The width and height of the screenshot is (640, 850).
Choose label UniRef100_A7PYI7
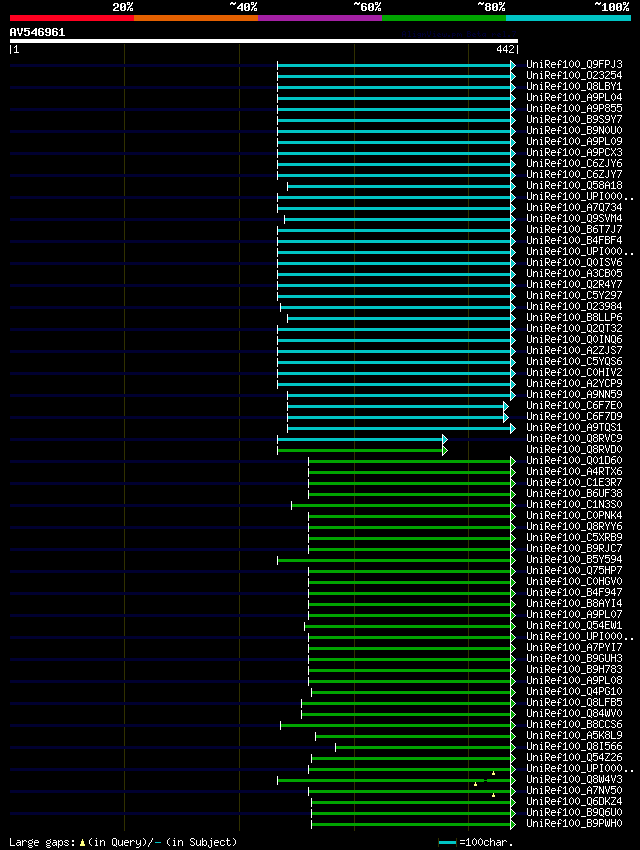574,647
